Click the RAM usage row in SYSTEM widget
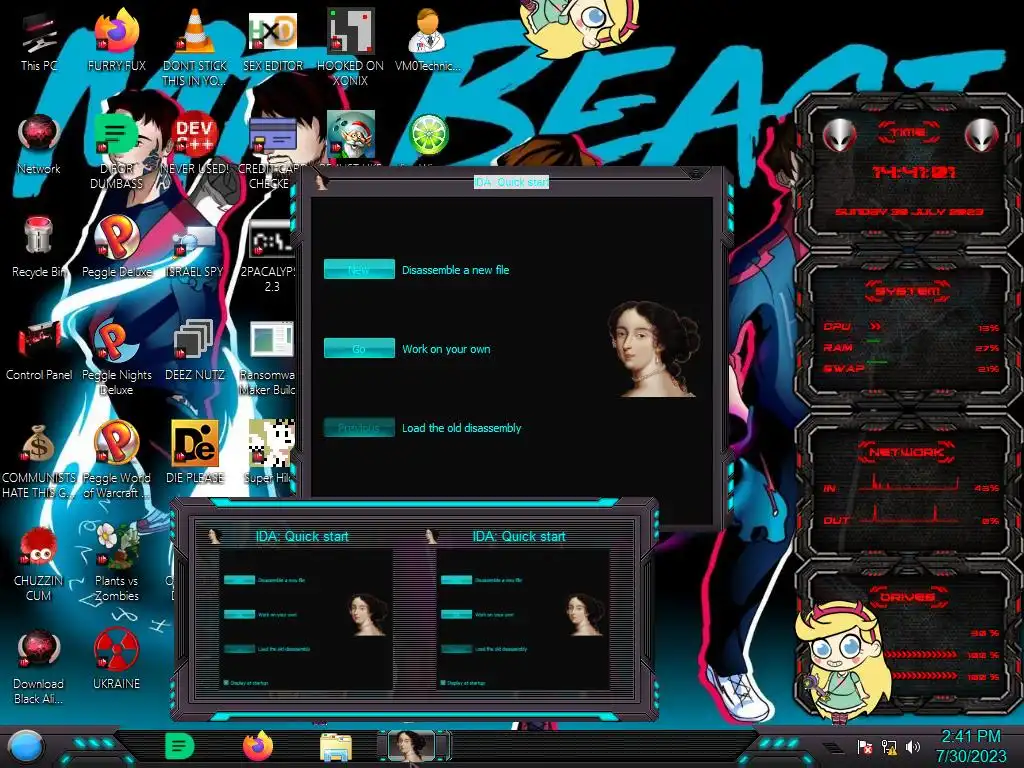The height and width of the screenshot is (768, 1024). coord(910,348)
